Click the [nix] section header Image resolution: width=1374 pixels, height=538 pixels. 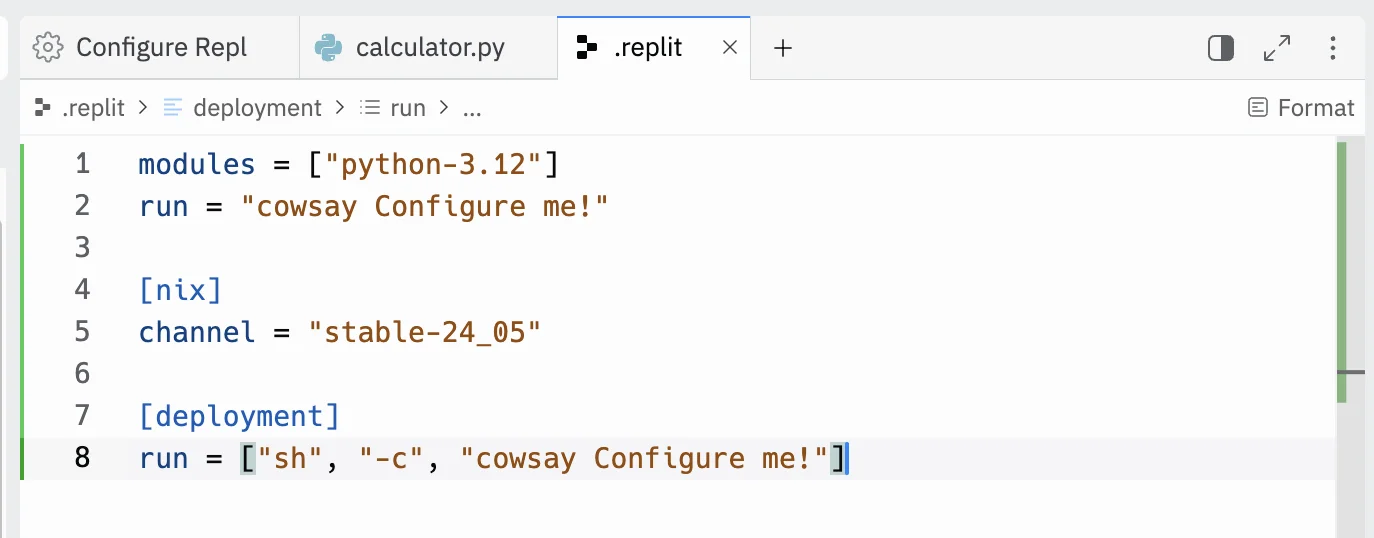(180, 290)
